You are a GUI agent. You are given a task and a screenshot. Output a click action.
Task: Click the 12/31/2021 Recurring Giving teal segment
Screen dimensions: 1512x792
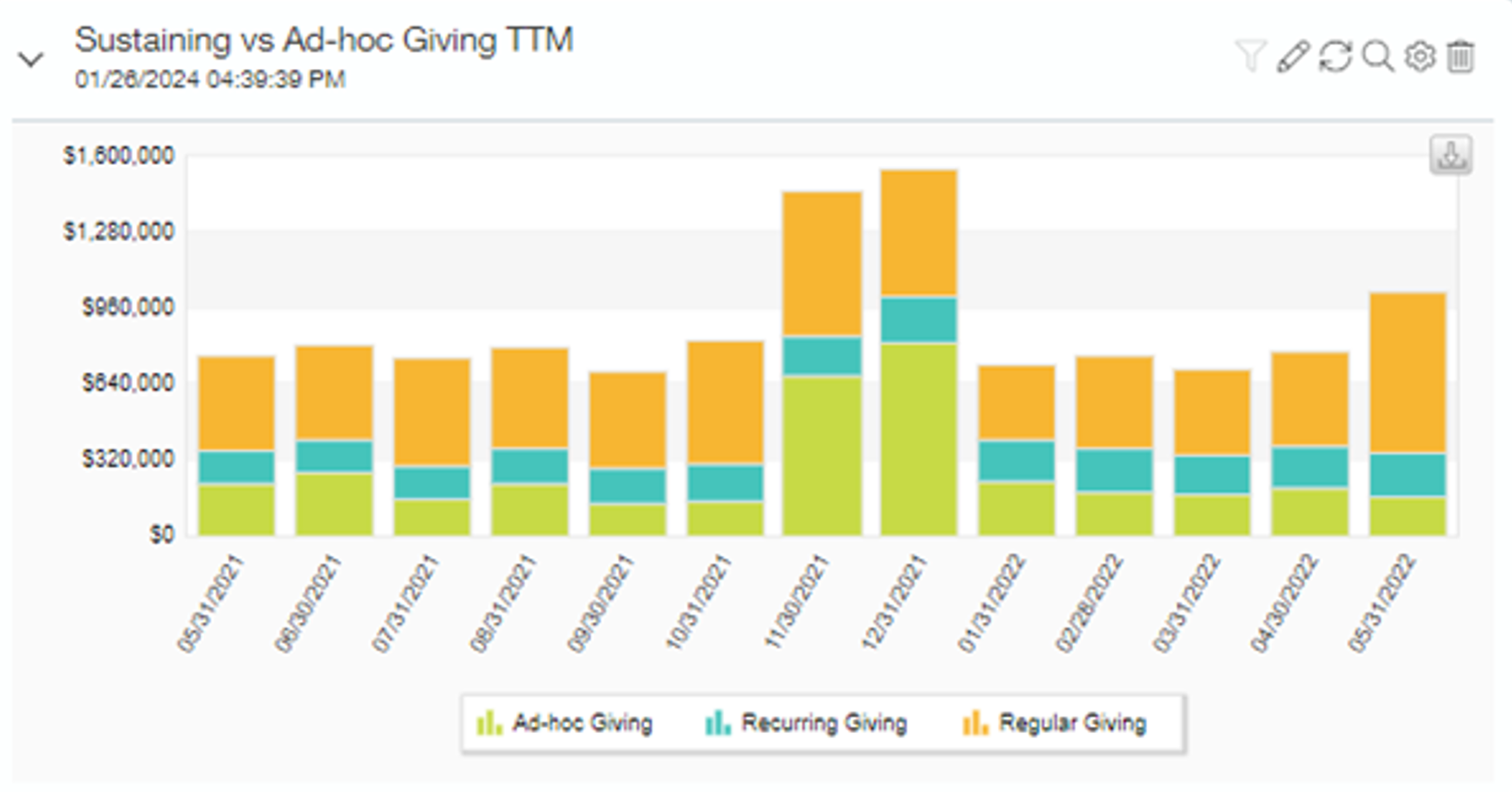tap(918, 319)
